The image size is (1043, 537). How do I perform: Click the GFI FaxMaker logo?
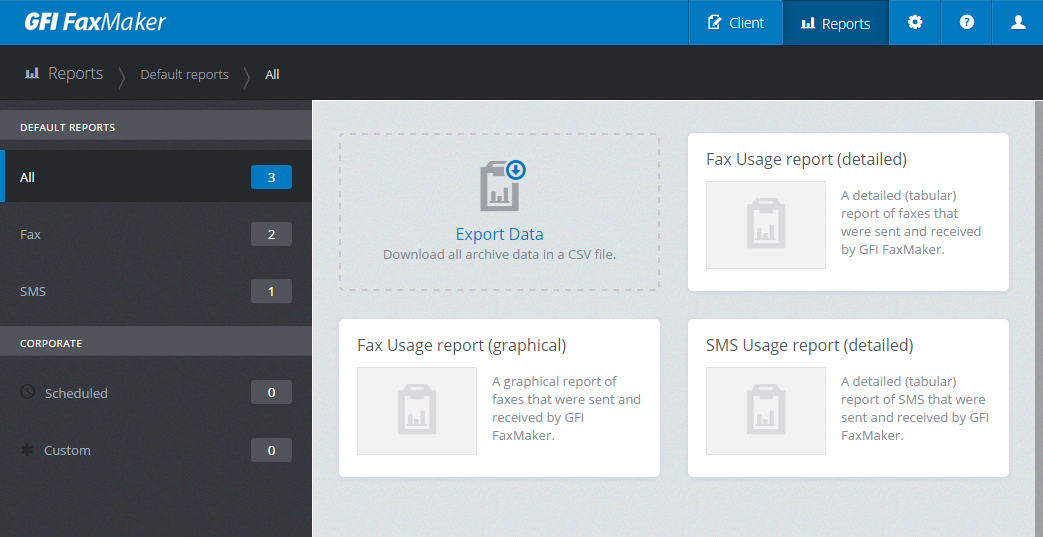pos(95,22)
